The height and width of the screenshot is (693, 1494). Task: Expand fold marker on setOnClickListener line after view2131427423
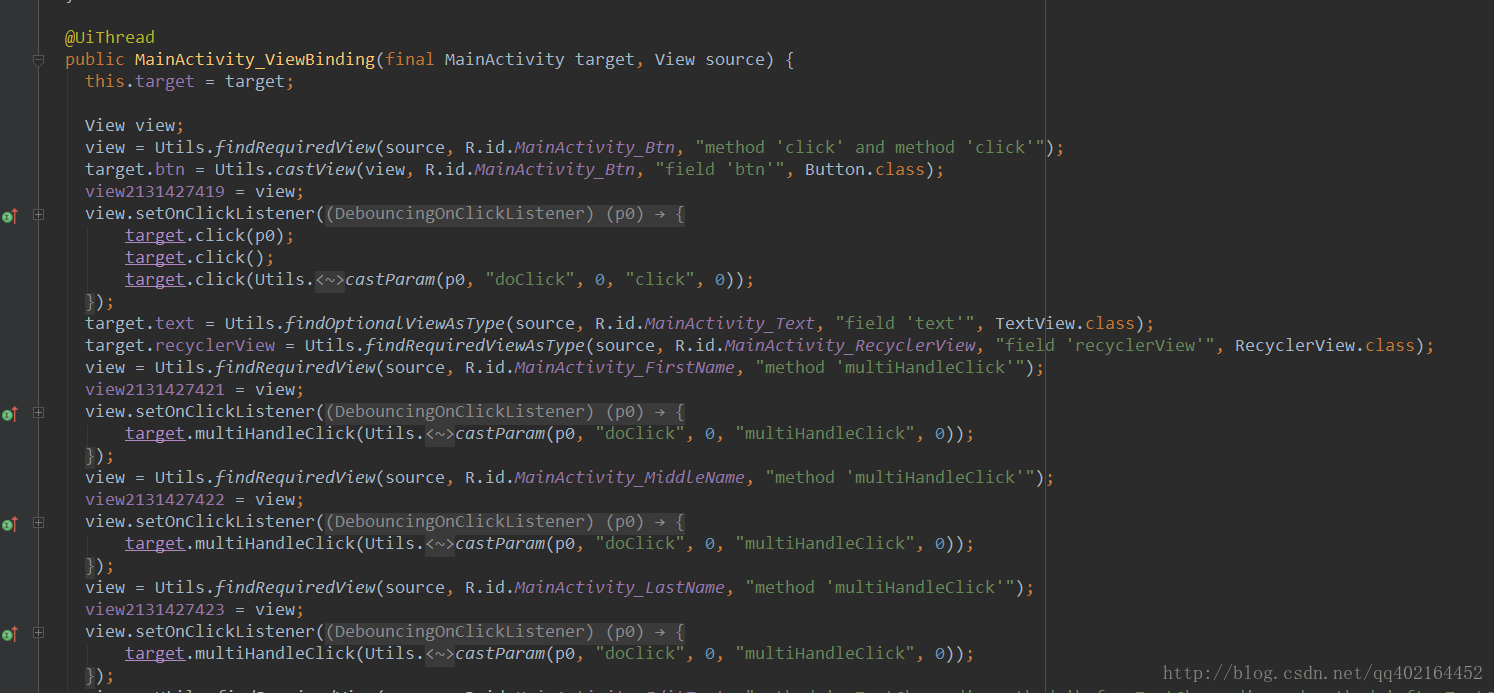38,632
